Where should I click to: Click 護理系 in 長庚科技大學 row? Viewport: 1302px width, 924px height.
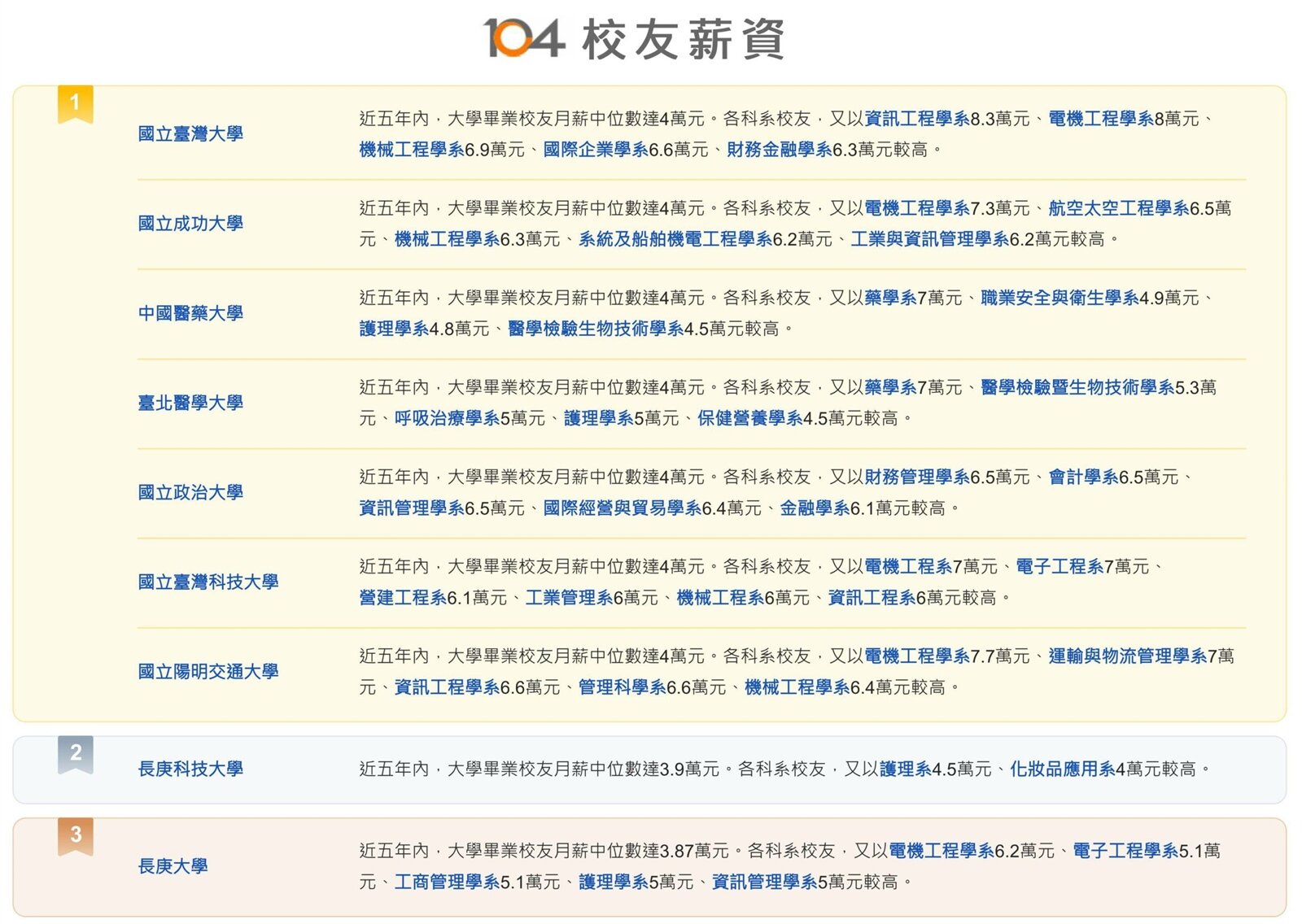[905, 767]
